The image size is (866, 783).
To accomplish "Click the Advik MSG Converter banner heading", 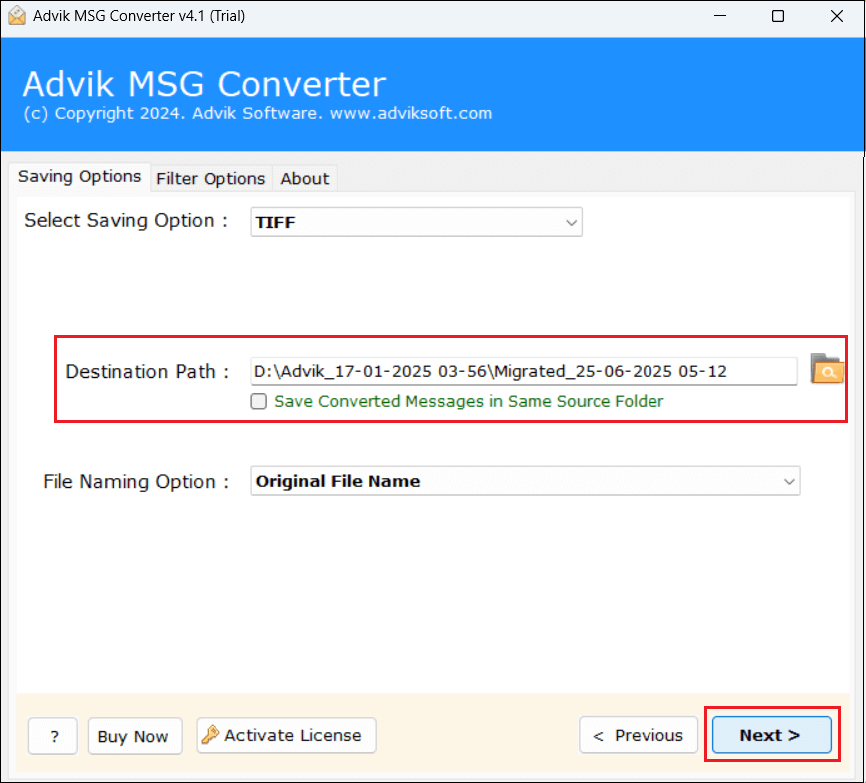I will tap(204, 84).
